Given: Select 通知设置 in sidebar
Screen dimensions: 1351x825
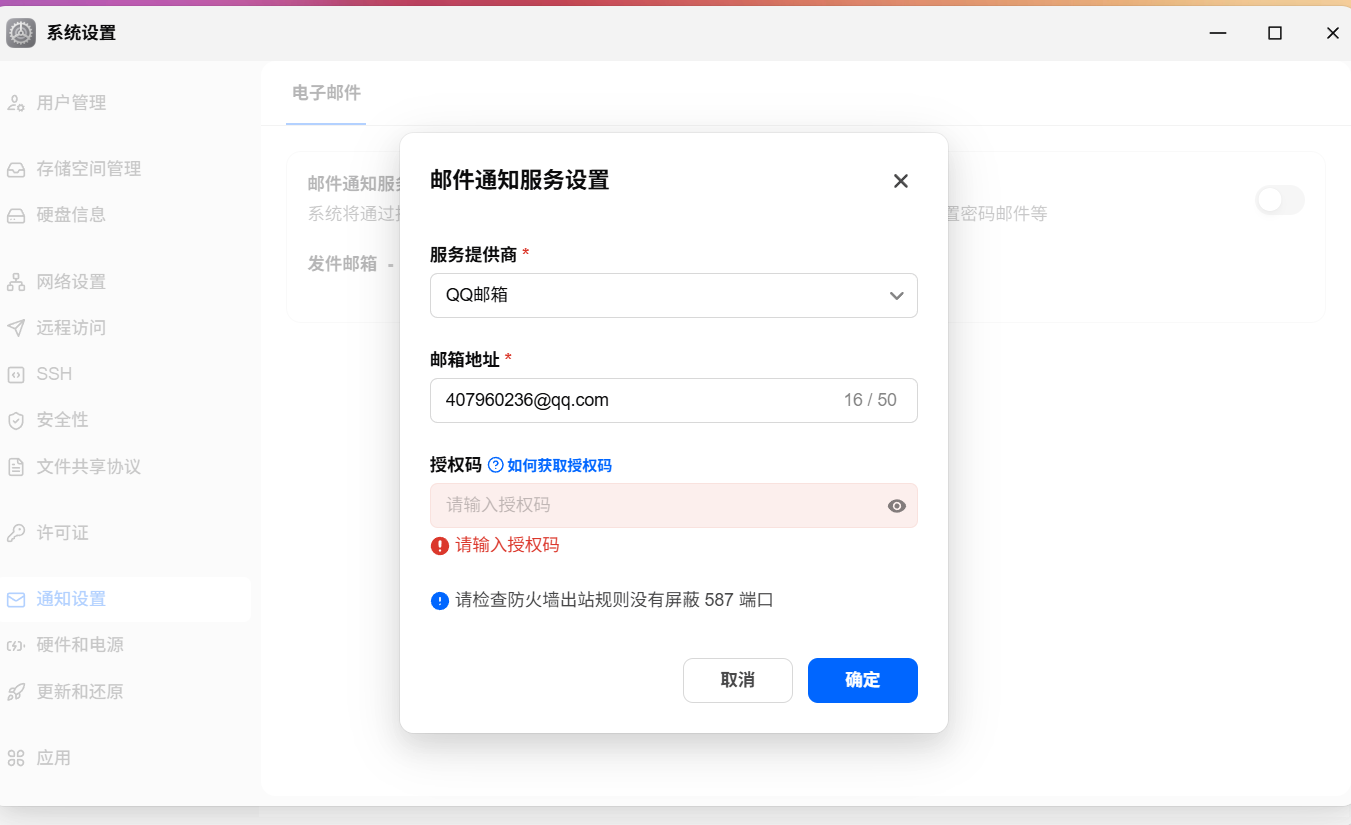Looking at the screenshot, I should [126, 599].
